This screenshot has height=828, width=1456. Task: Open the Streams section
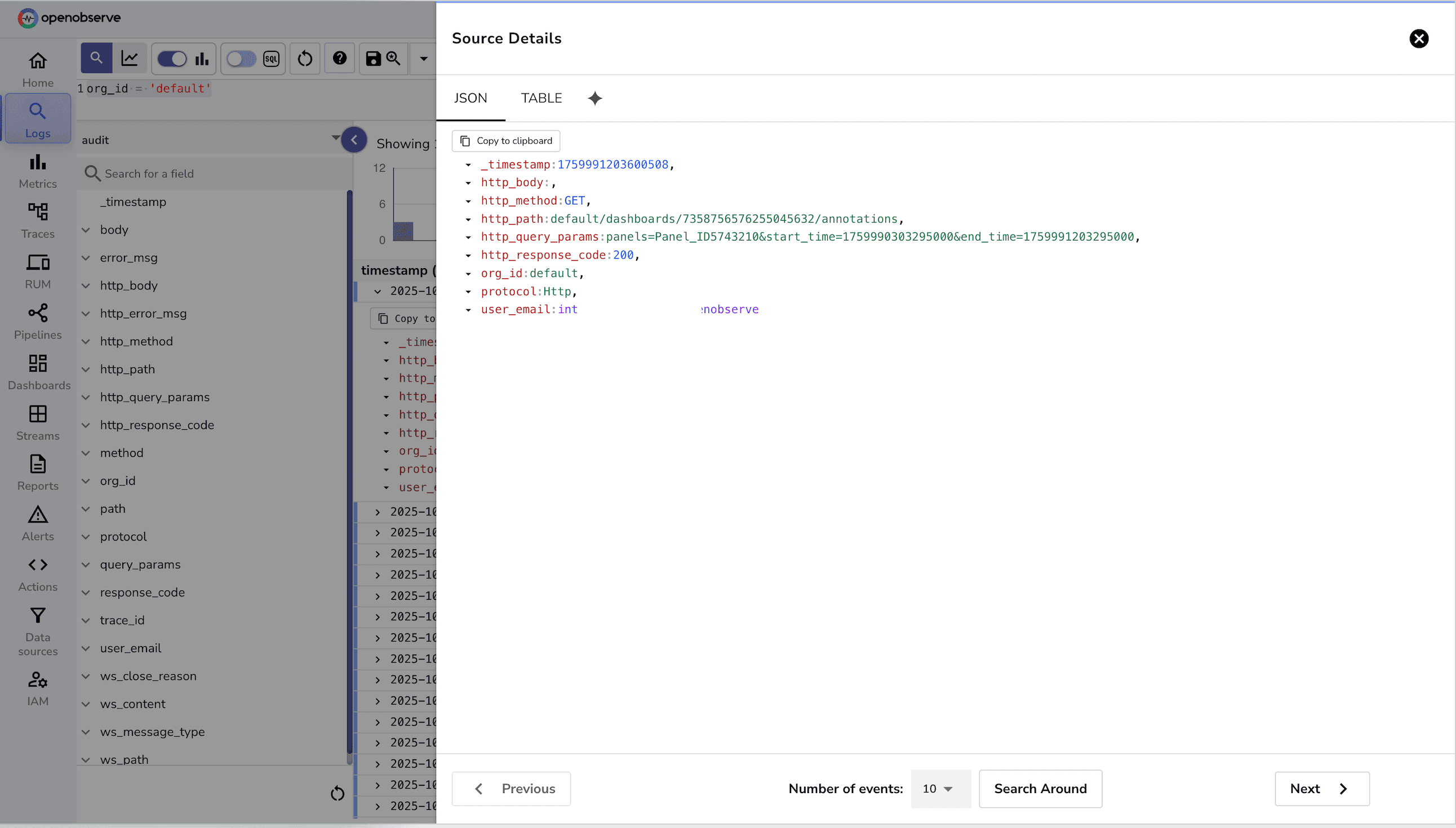tap(38, 422)
